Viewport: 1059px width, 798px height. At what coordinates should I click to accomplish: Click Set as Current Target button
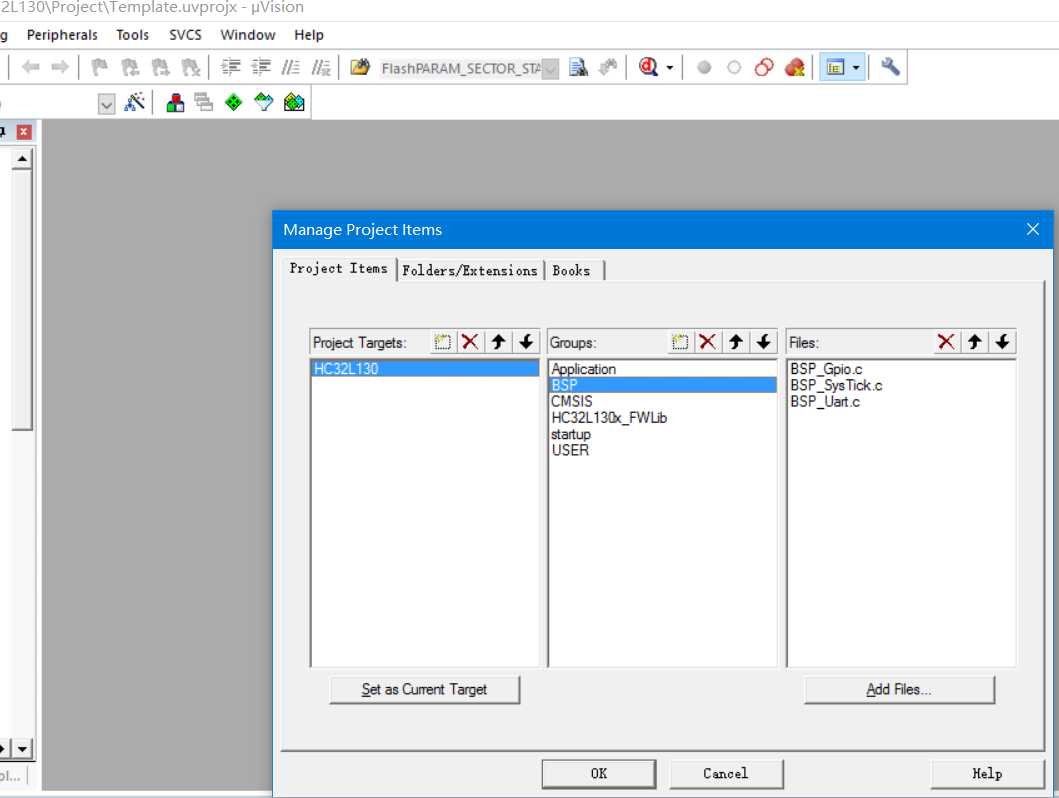[x=425, y=689]
